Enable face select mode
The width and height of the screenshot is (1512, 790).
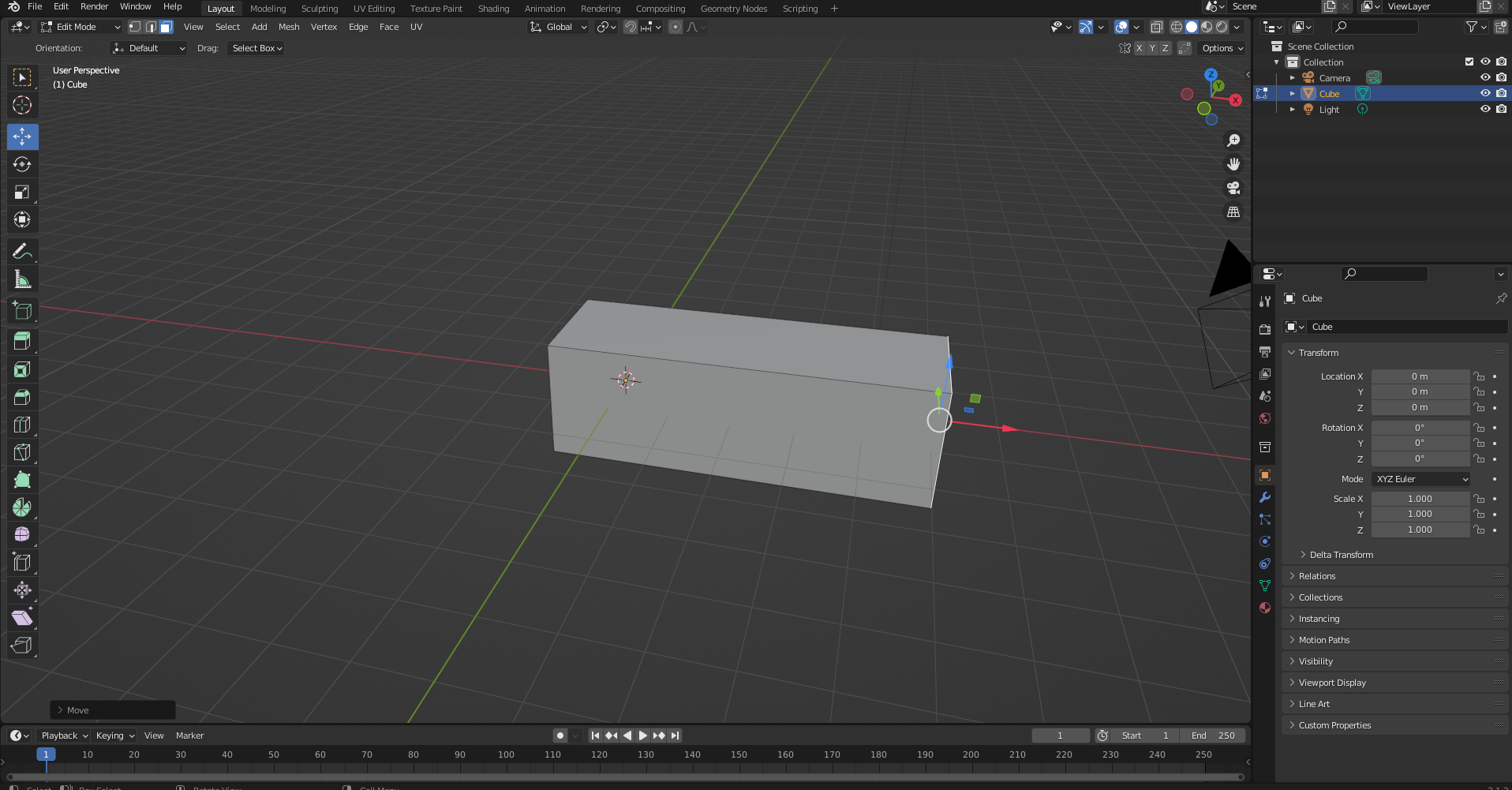tap(166, 27)
